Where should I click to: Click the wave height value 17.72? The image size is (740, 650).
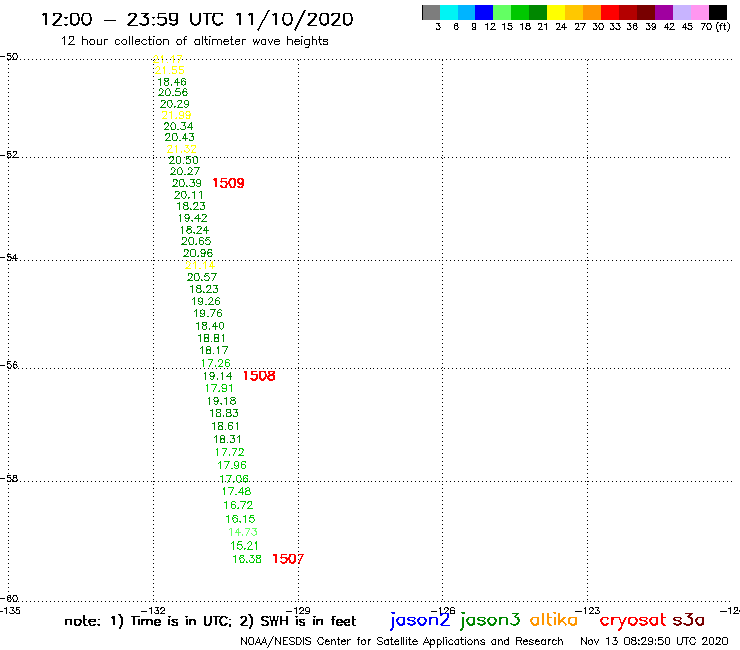click(x=229, y=452)
